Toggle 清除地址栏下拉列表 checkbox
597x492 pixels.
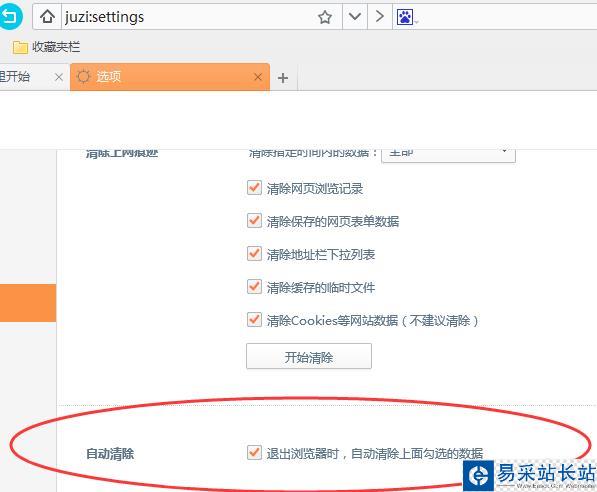(x=254, y=254)
